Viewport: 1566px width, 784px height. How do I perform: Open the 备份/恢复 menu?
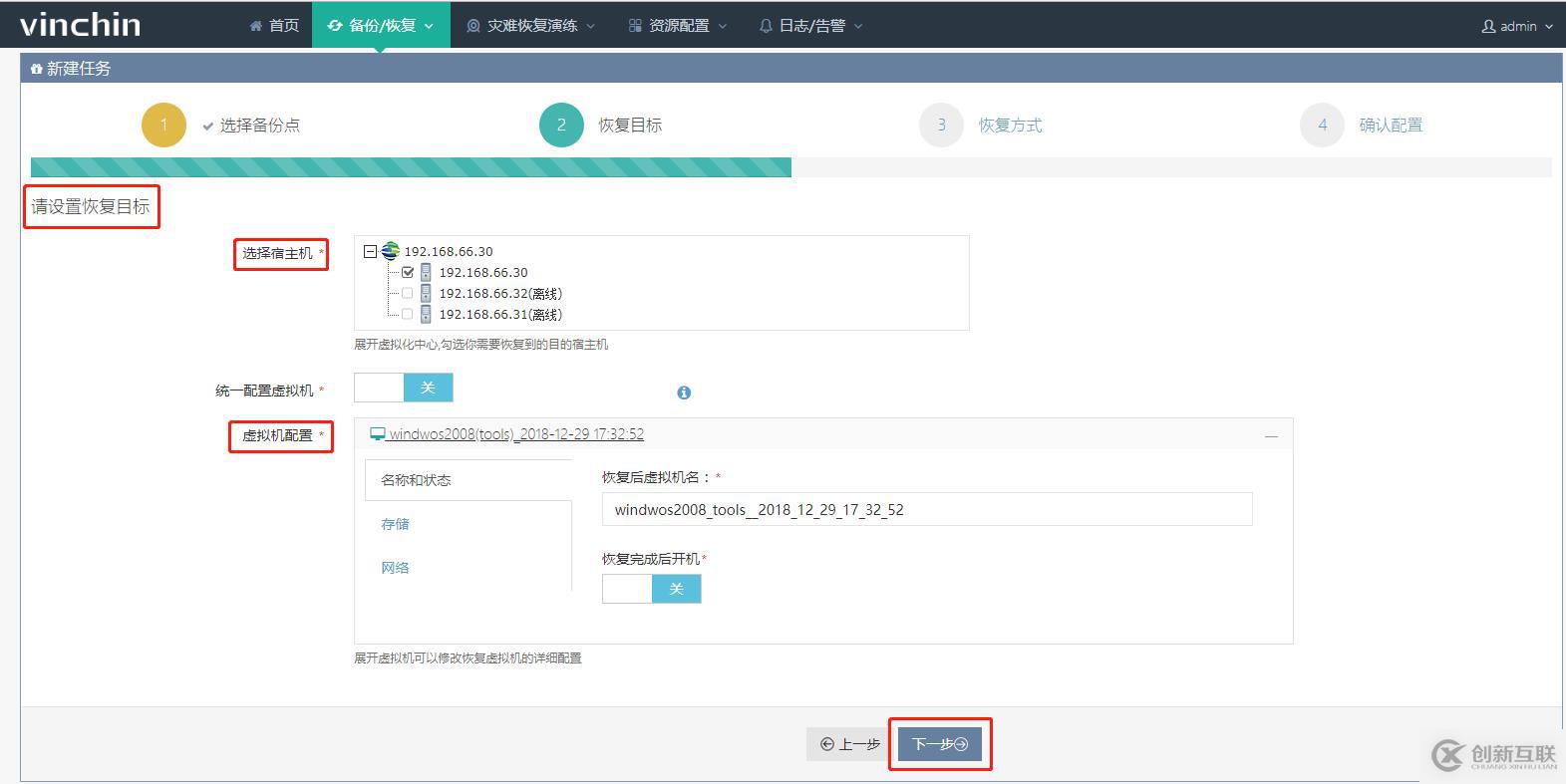[x=381, y=25]
